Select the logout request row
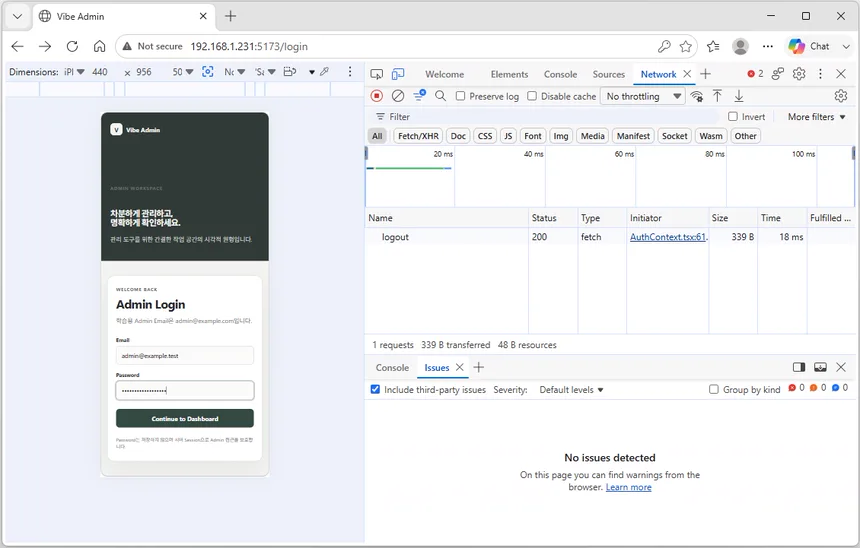This screenshot has height=548, width=860. tap(609, 237)
